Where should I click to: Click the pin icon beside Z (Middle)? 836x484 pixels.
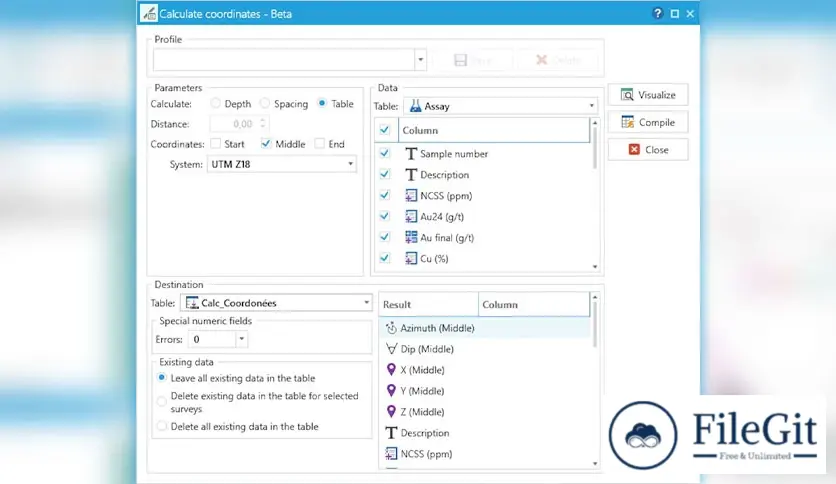391,412
